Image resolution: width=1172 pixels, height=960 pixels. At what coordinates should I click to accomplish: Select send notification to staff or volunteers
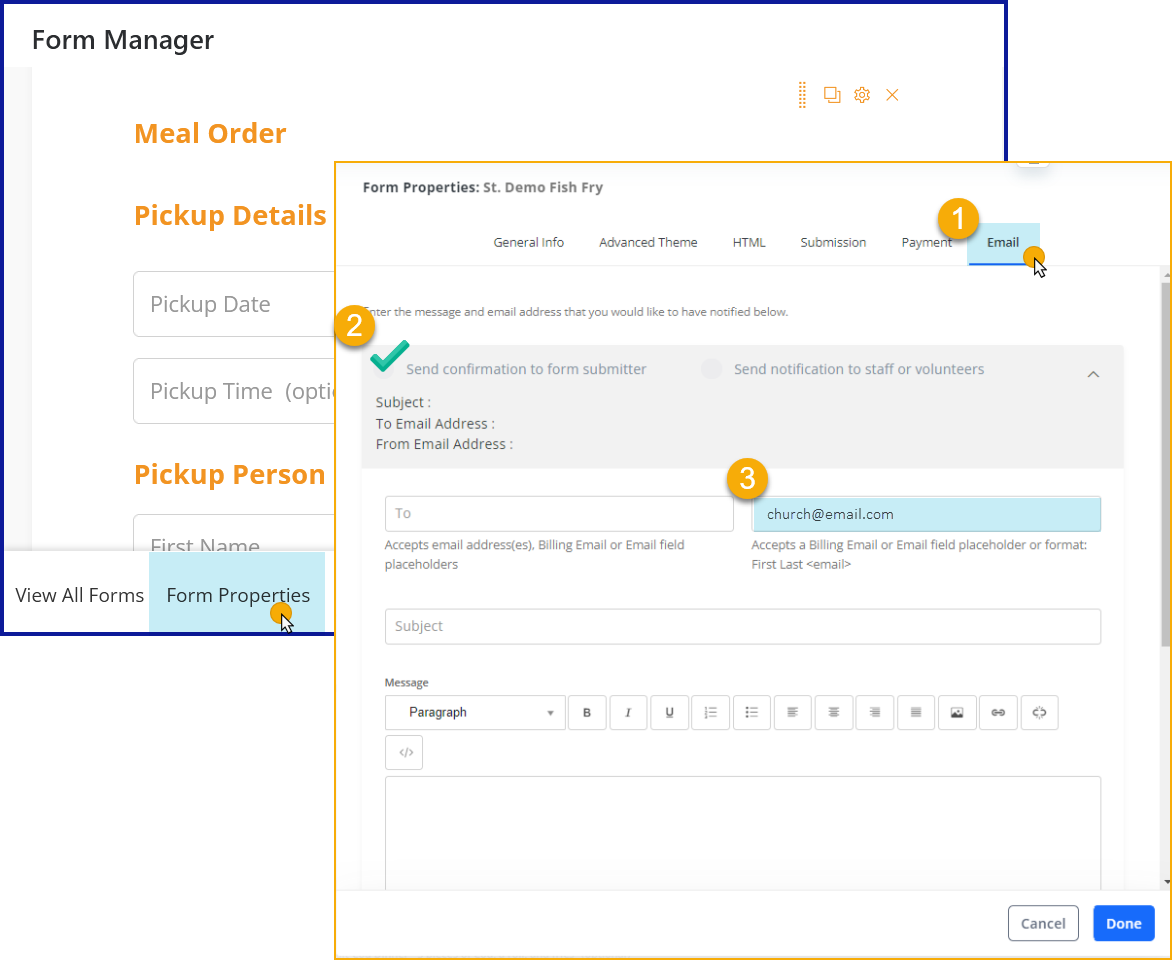tap(711, 369)
